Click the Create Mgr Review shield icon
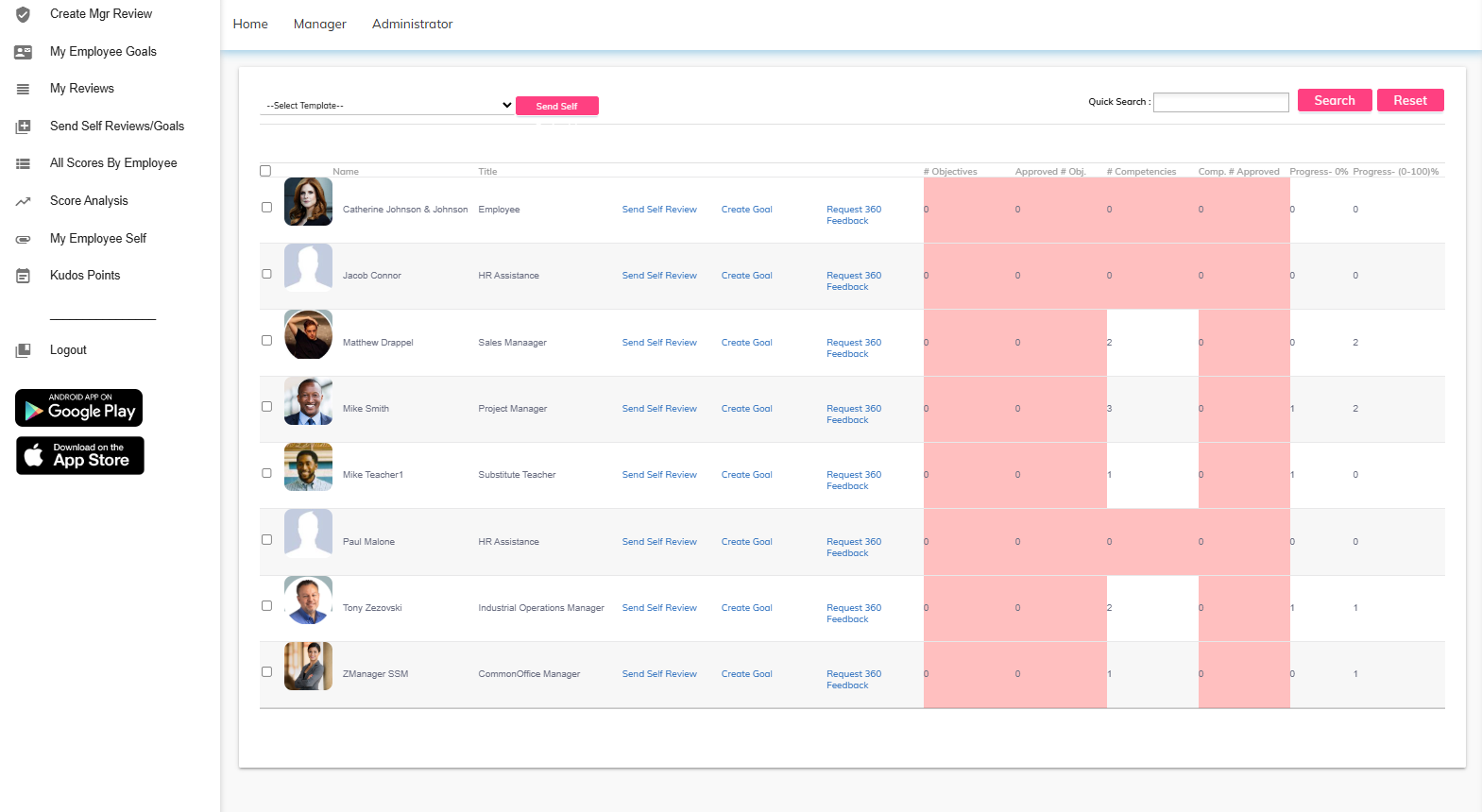This screenshot has height=812, width=1482. 24,14
